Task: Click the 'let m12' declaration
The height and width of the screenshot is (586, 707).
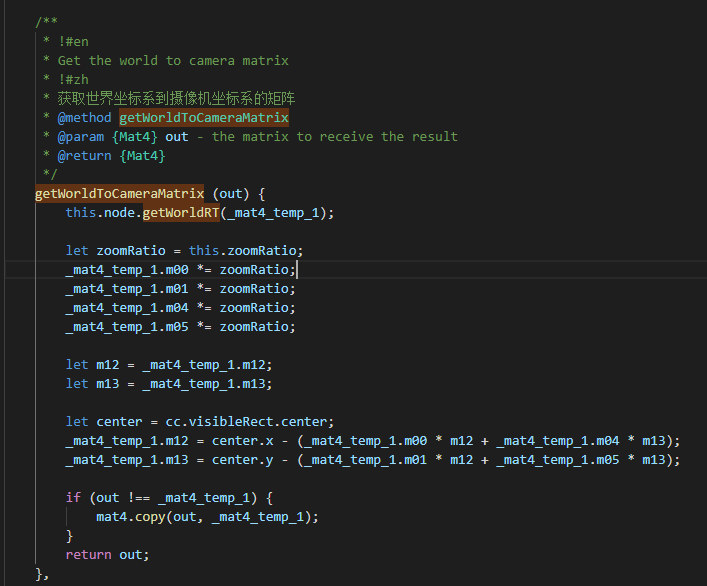Action: pyautogui.click(x=92, y=365)
